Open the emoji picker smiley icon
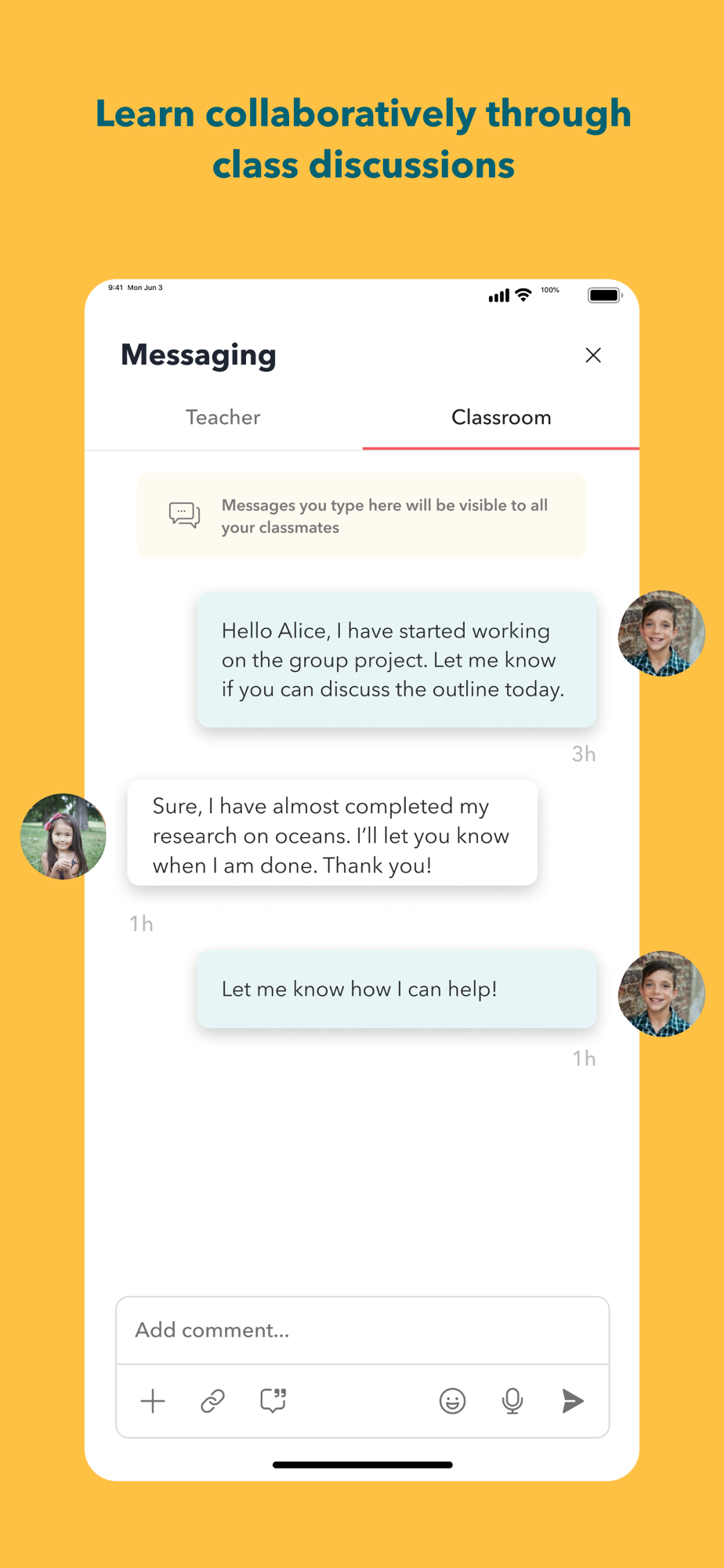 pos(452,1401)
